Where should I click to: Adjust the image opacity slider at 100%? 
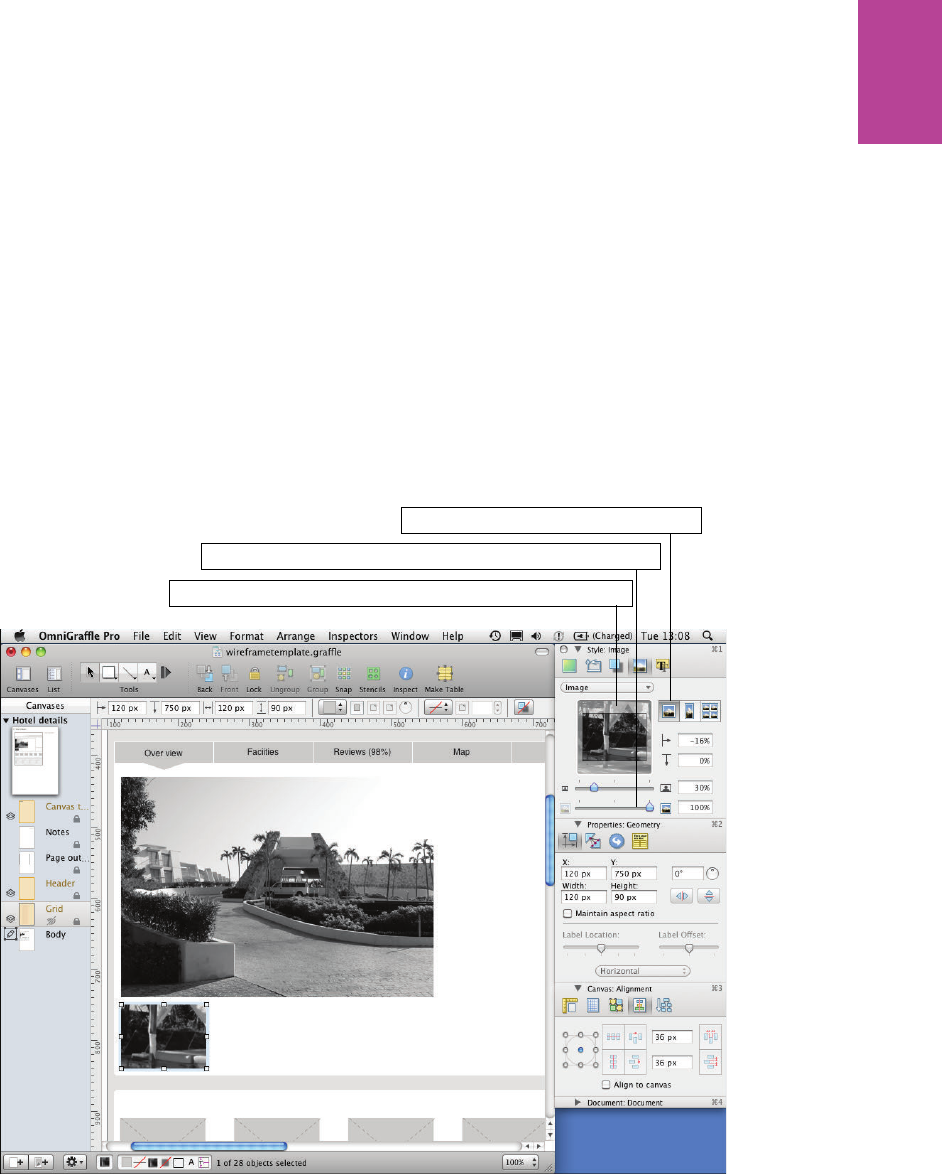click(x=649, y=807)
